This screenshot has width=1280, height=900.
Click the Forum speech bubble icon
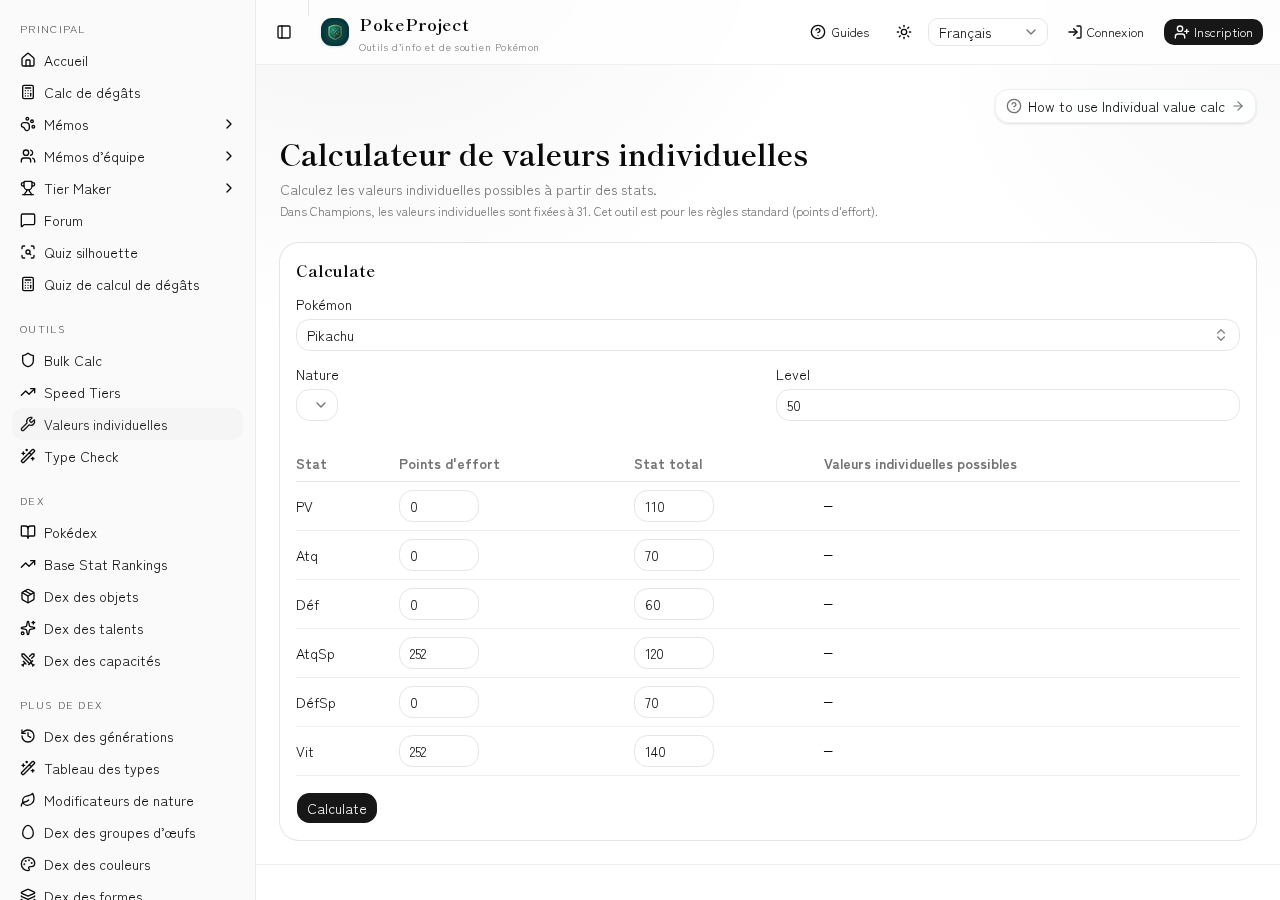tap(28, 221)
